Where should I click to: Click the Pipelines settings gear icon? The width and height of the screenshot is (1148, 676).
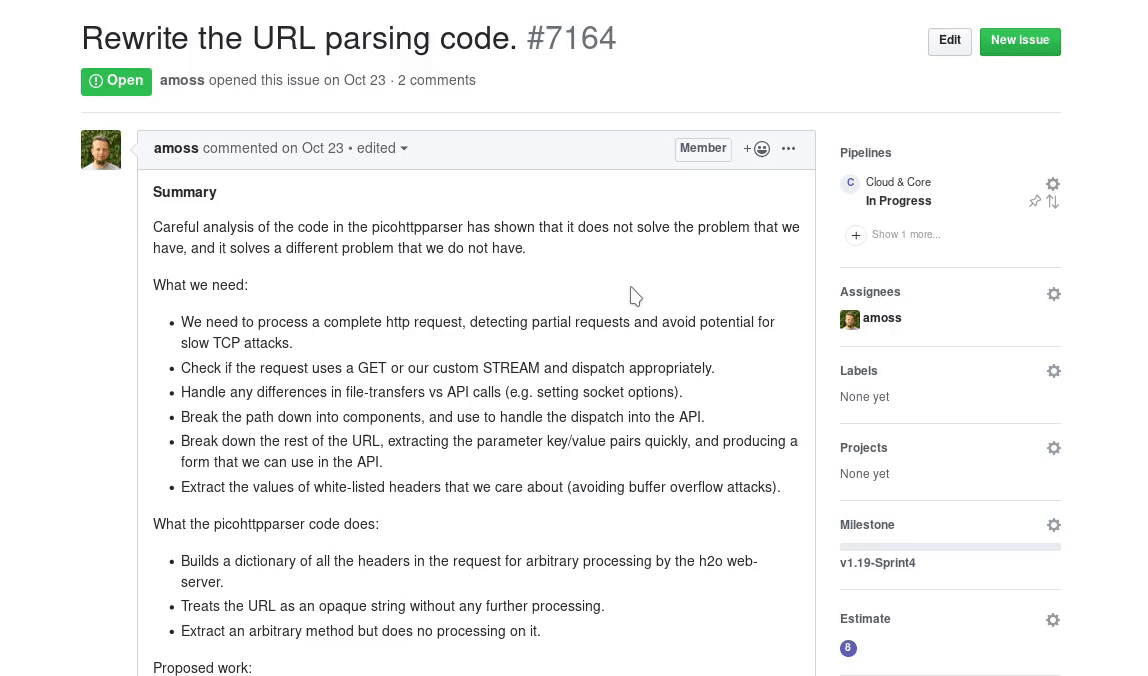tap(1053, 183)
